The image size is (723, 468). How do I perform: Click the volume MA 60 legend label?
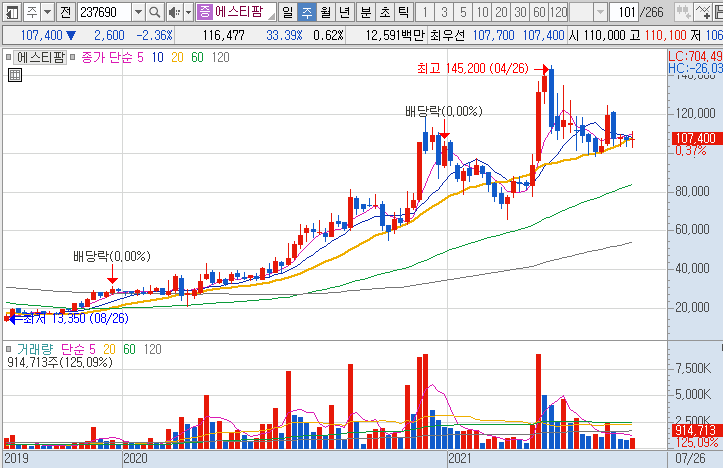[130, 349]
